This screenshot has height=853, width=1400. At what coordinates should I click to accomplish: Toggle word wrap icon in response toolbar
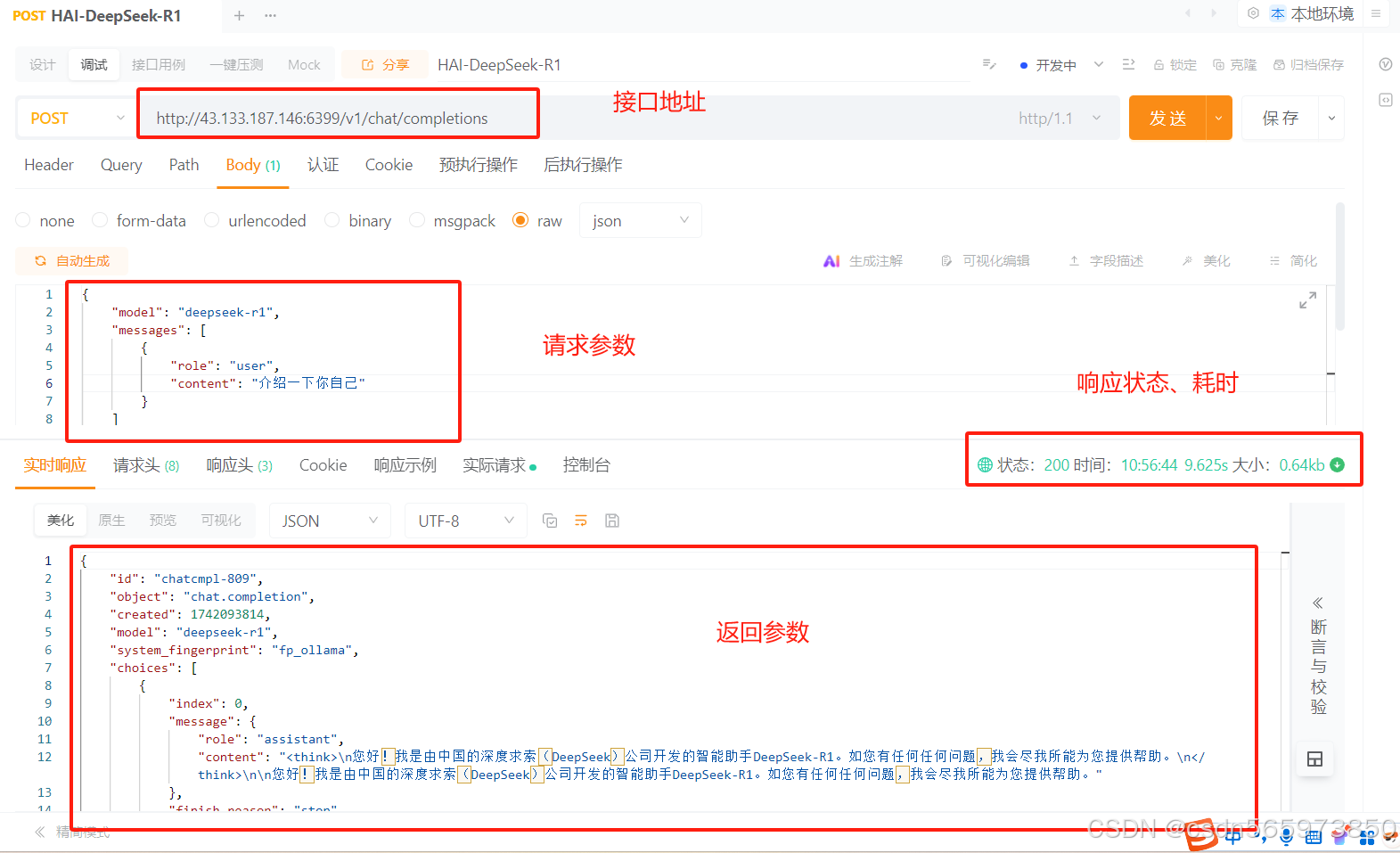point(581,521)
